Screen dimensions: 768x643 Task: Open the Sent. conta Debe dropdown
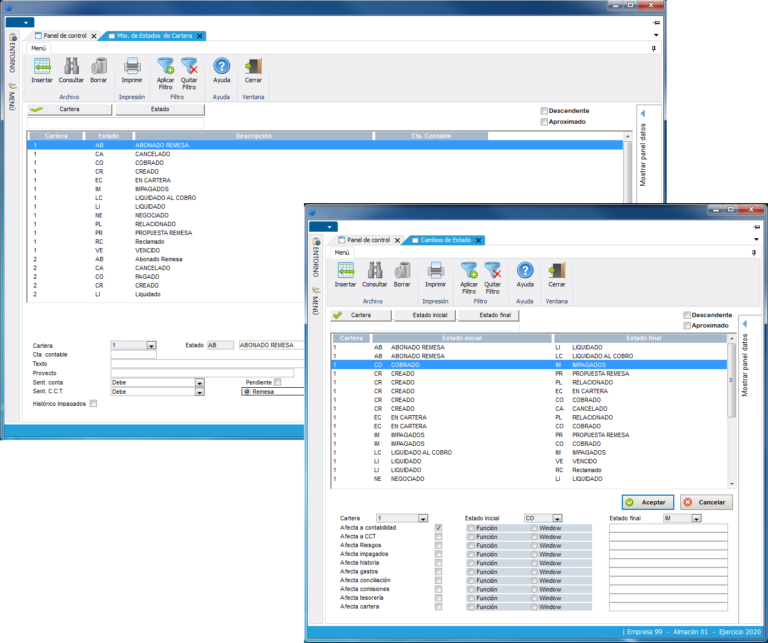[199, 382]
